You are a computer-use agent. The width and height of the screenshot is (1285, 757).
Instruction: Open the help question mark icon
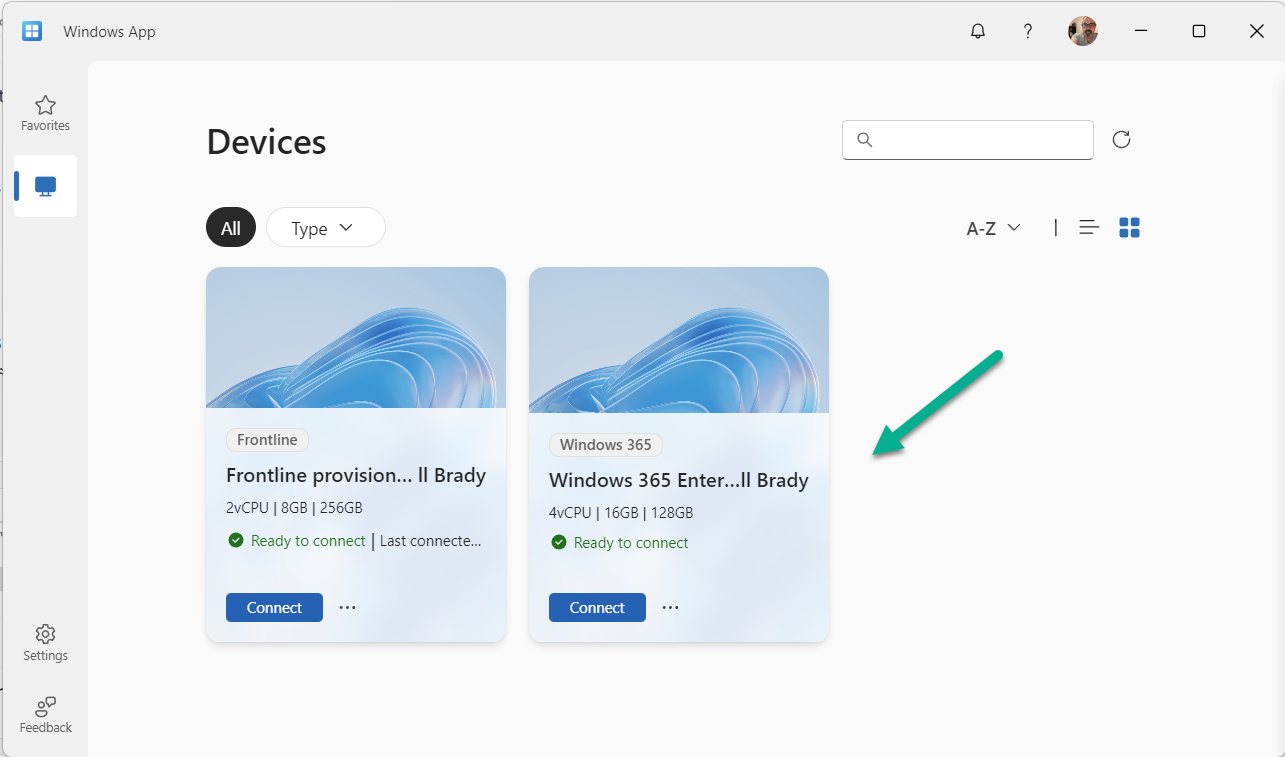pyautogui.click(x=1027, y=31)
